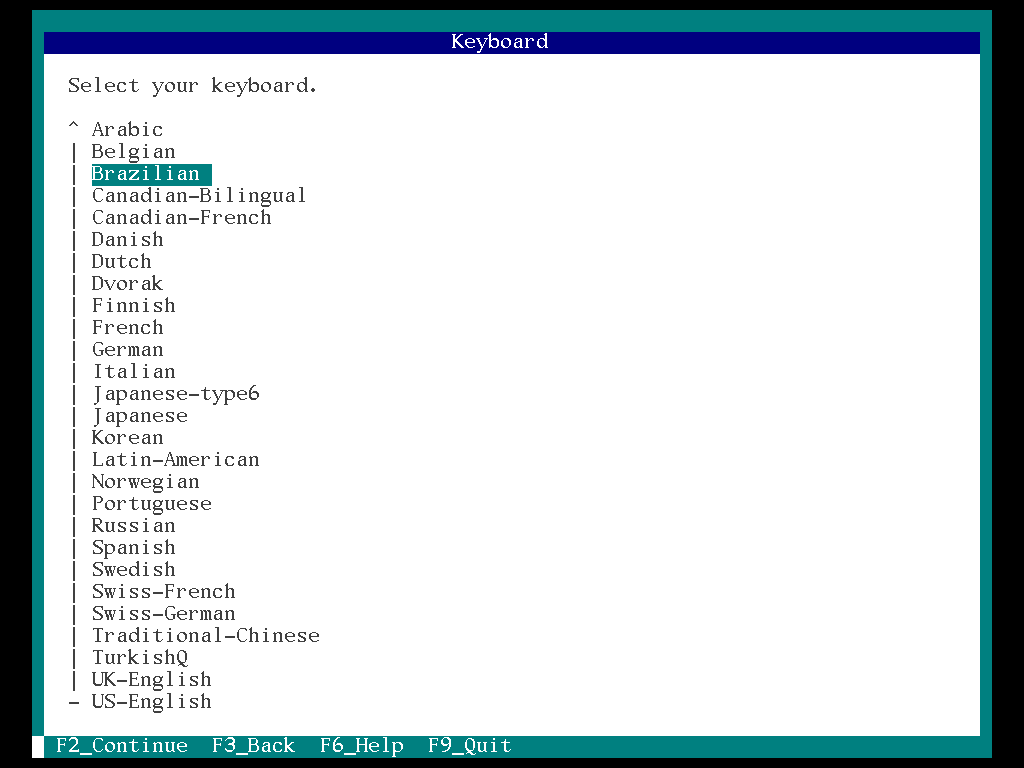
Task: Select the UK-English keyboard
Action: click(152, 680)
